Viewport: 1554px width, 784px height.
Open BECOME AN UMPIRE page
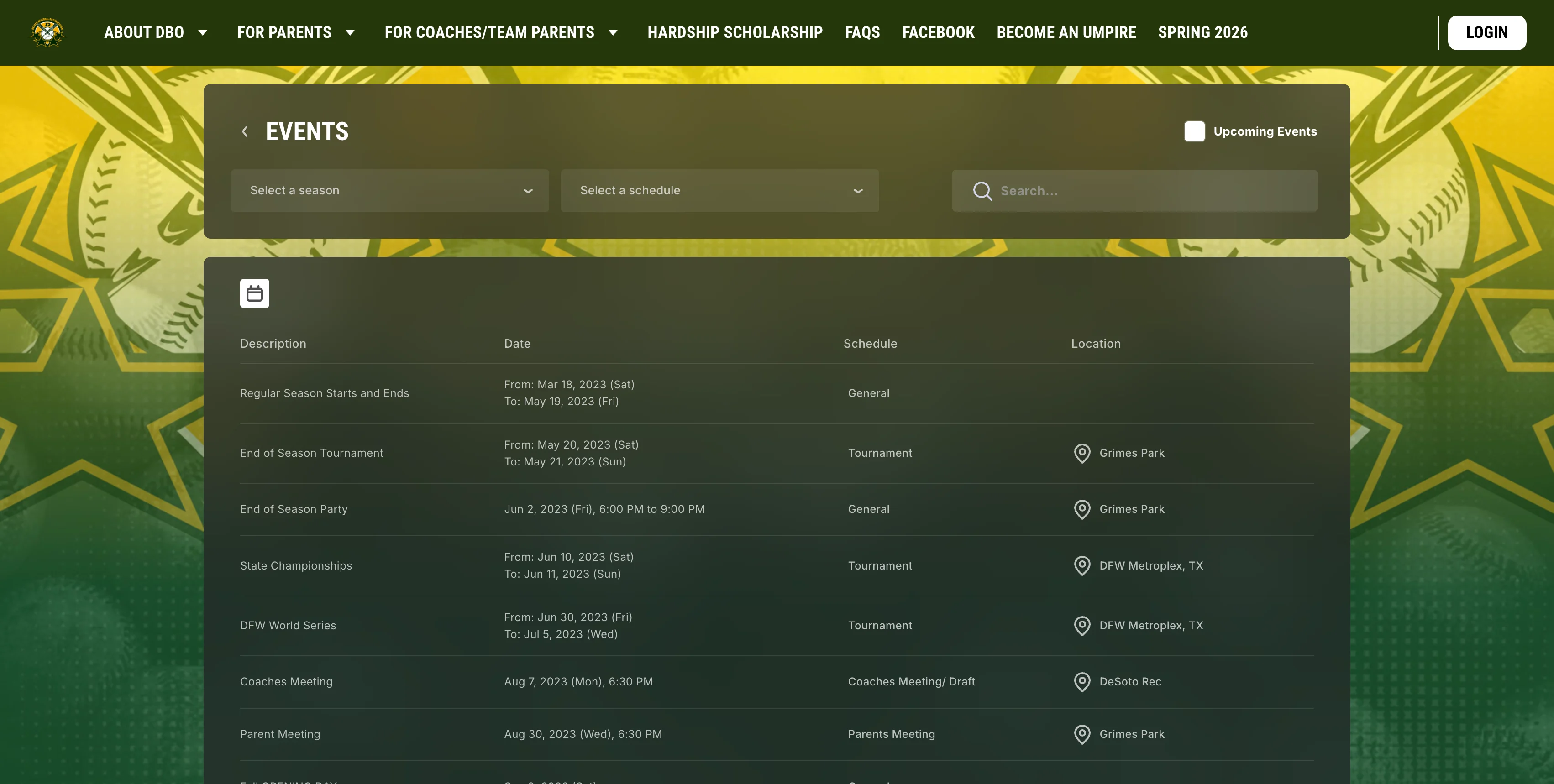1066,32
